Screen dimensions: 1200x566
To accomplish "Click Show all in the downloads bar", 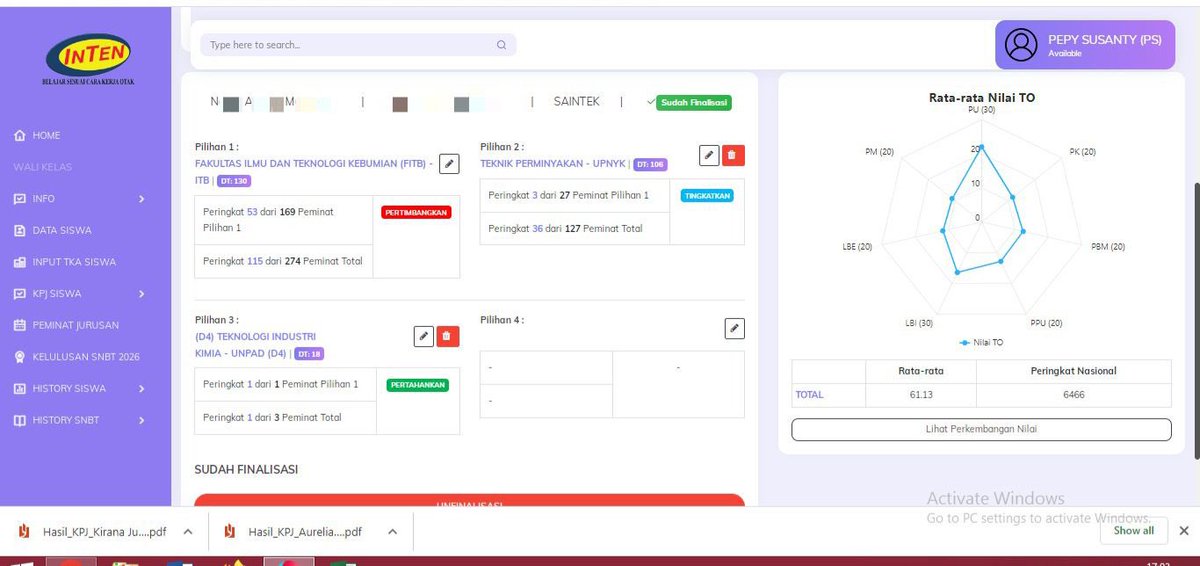I will pyautogui.click(x=1134, y=531).
